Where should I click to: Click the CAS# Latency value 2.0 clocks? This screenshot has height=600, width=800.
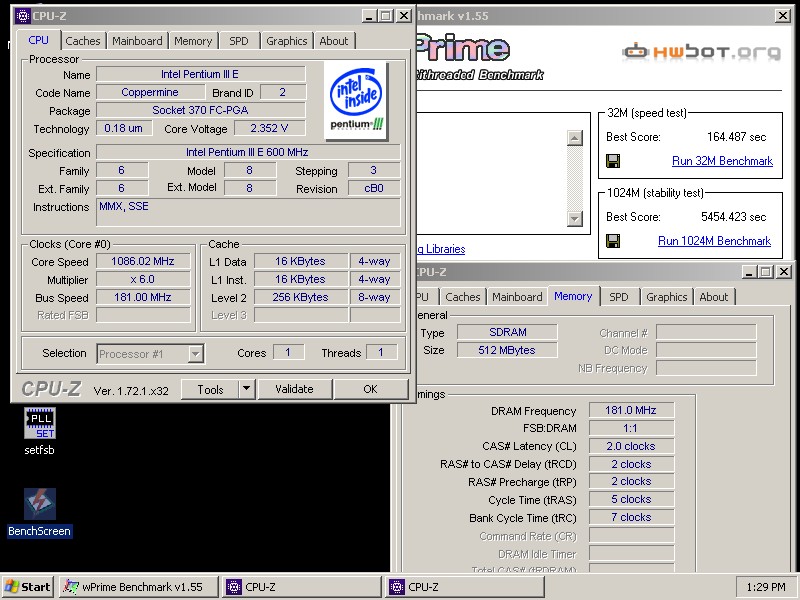coord(631,446)
